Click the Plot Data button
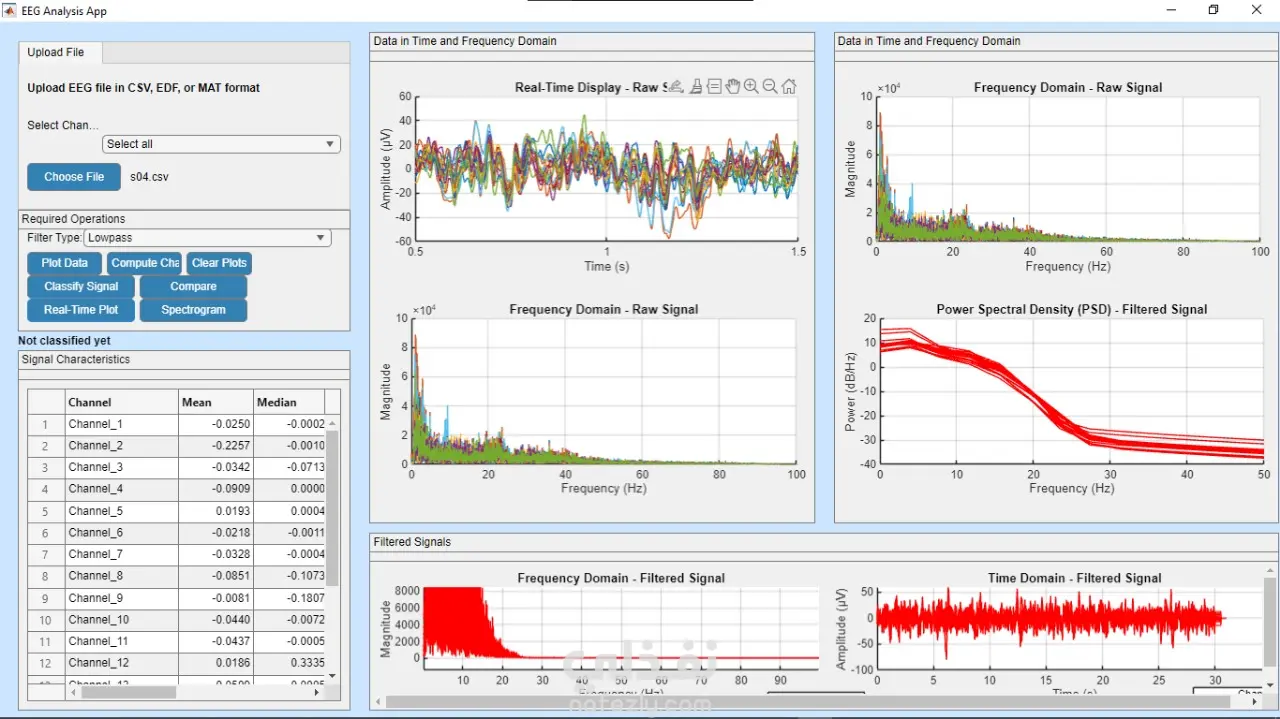The width and height of the screenshot is (1280, 719). (65, 263)
